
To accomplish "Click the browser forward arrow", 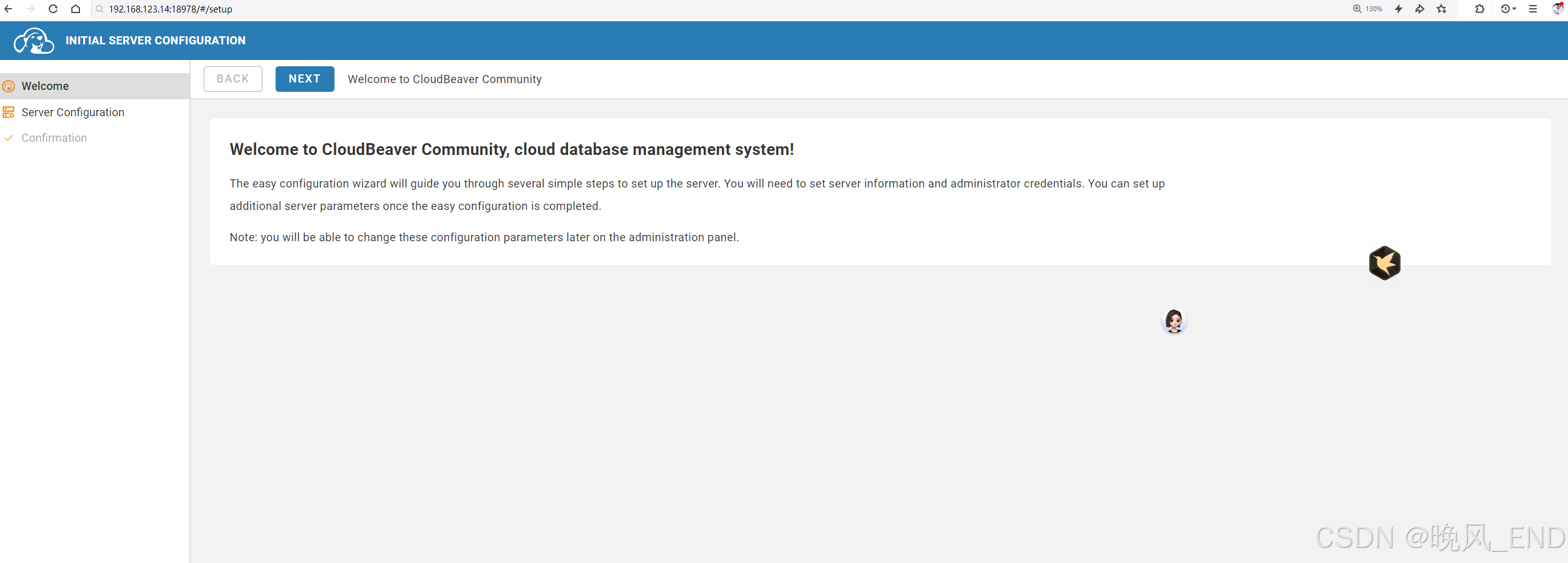I will pos(31,9).
